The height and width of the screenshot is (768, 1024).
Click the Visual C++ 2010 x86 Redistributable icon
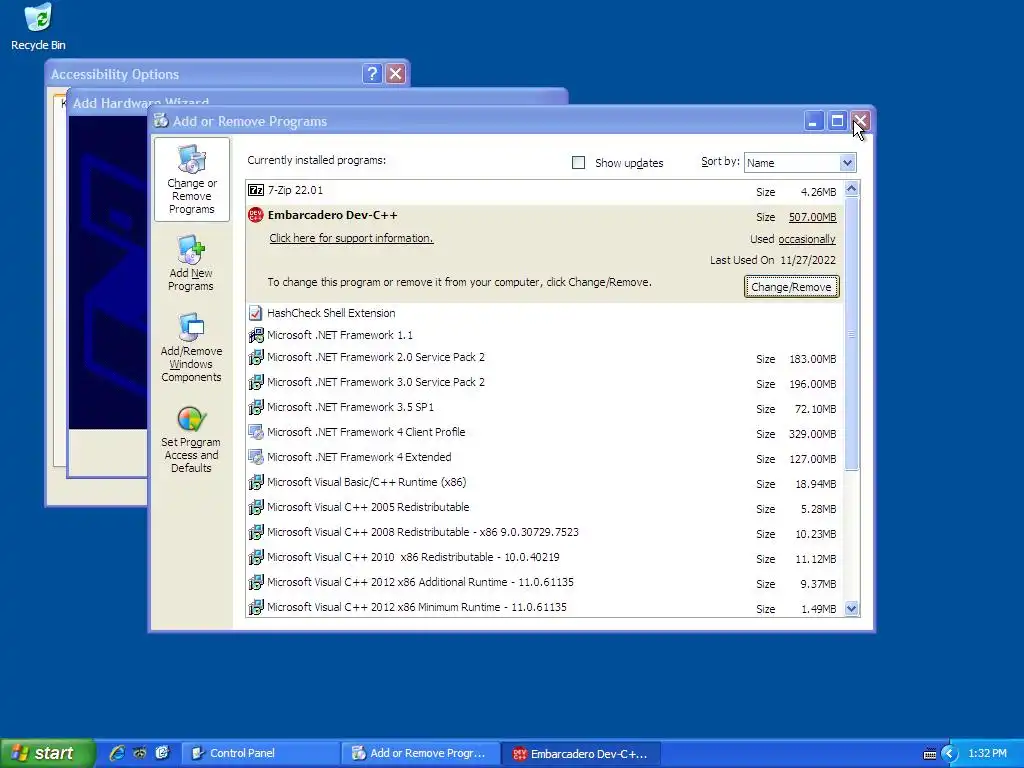[x=256, y=558]
